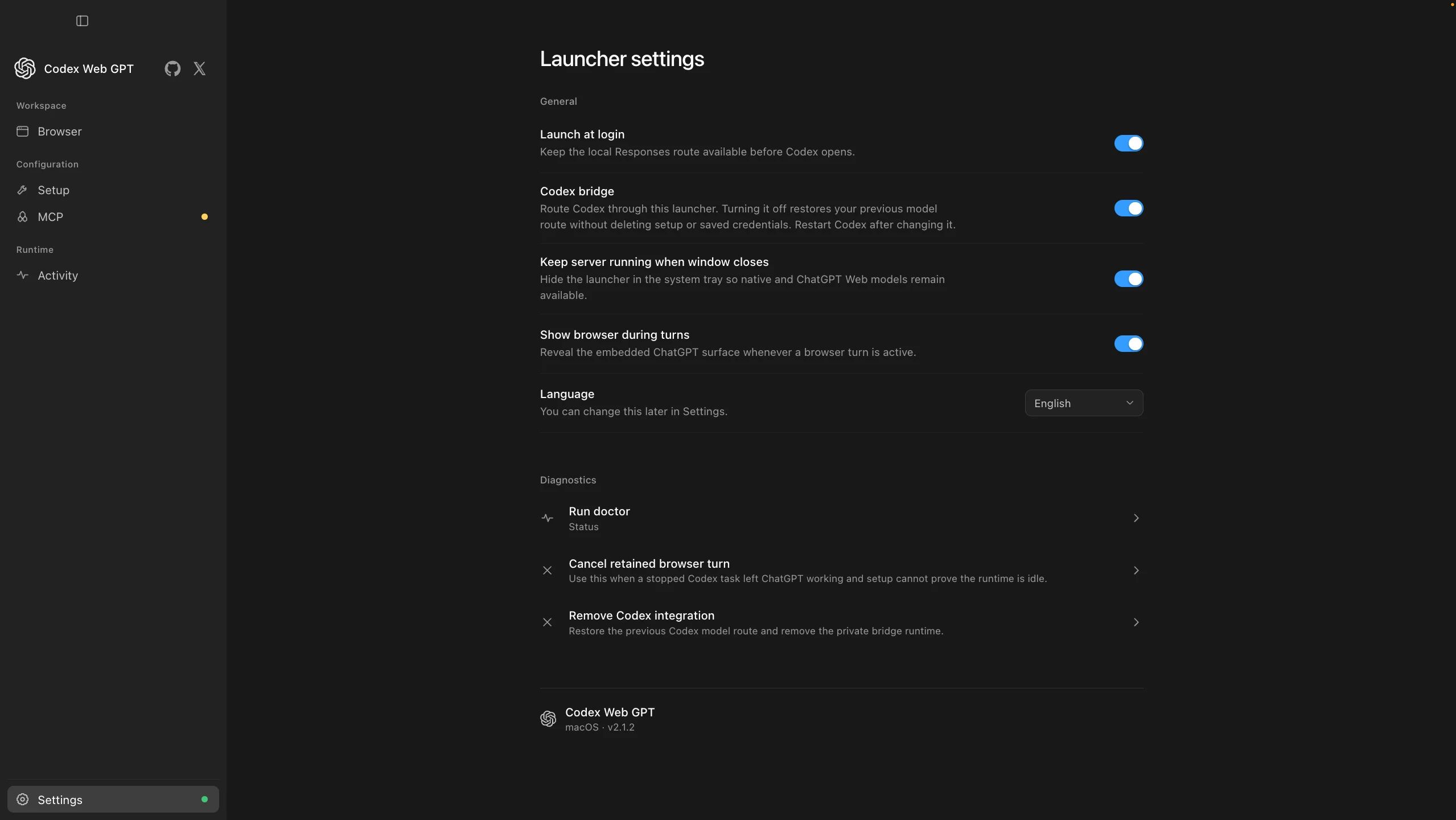The width and height of the screenshot is (1456, 820).
Task: Toggle Keep server running when window closes
Action: (x=1128, y=279)
